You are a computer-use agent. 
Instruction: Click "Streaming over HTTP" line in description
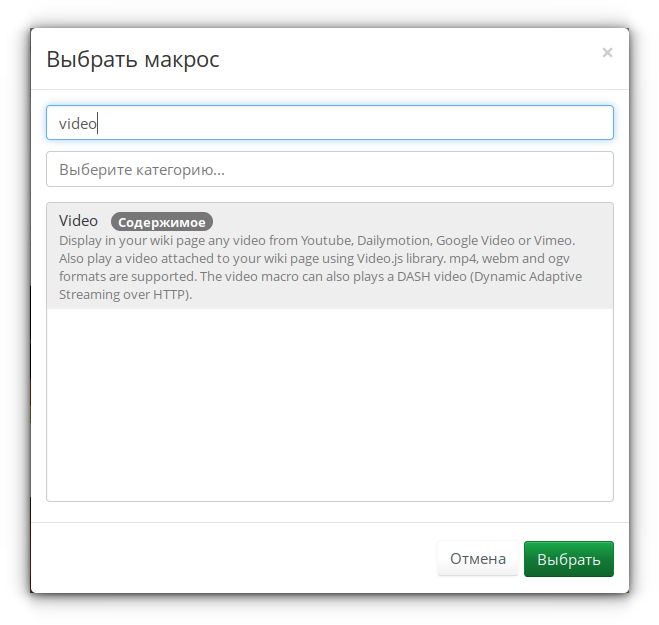click(125, 295)
